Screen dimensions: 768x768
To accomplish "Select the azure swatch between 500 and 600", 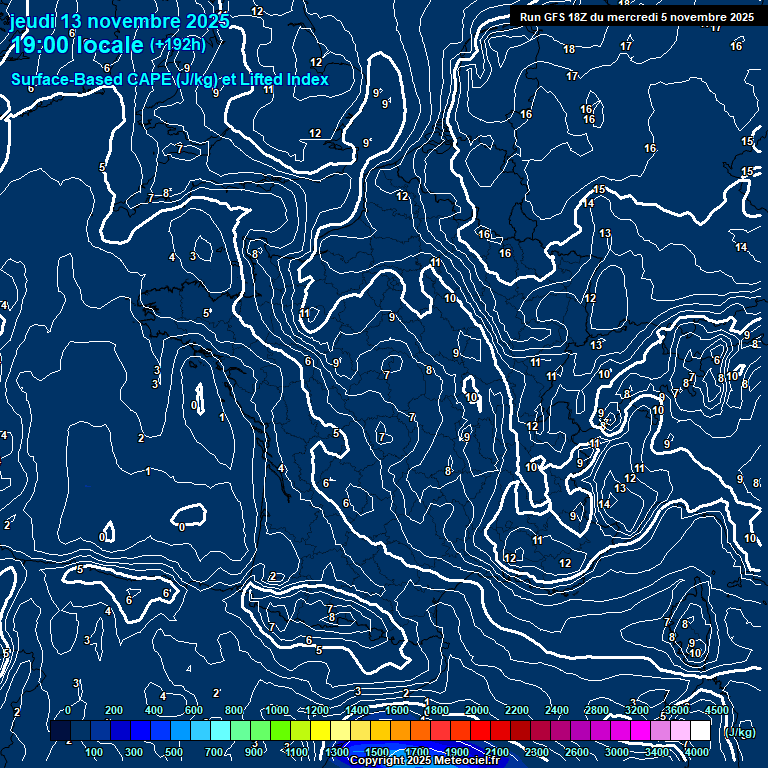I will tap(180, 730).
